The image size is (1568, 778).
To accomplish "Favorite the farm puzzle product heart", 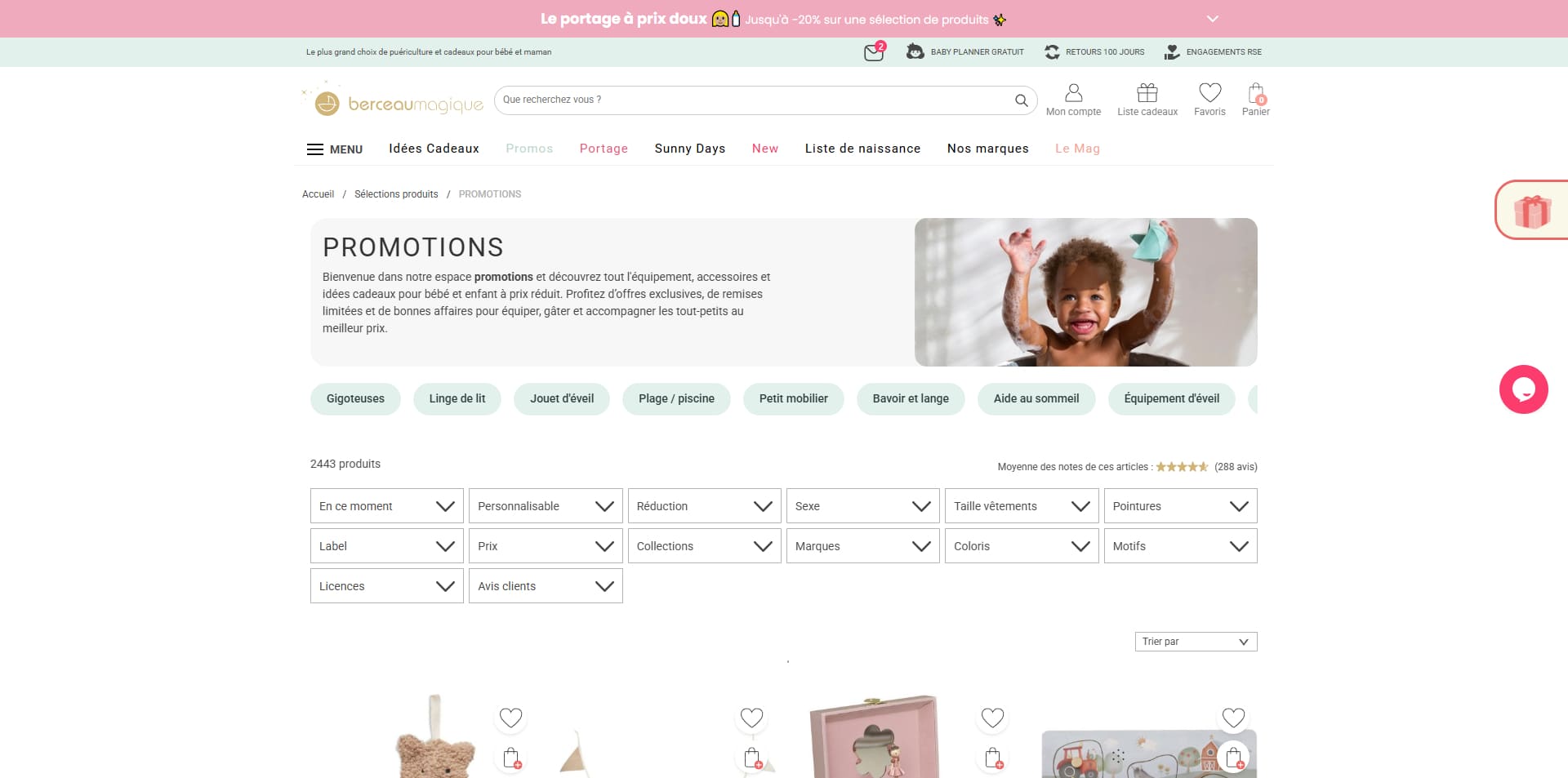I will click(x=1233, y=718).
